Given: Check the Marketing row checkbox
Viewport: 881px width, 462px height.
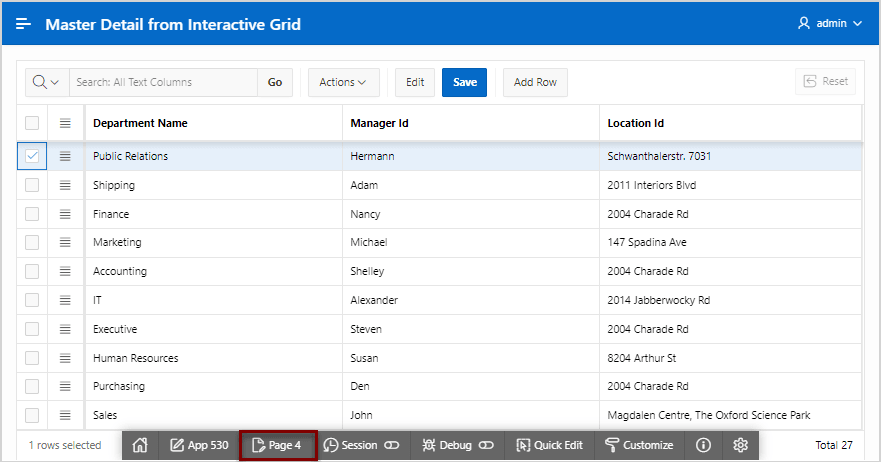Looking at the screenshot, I should click(32, 242).
